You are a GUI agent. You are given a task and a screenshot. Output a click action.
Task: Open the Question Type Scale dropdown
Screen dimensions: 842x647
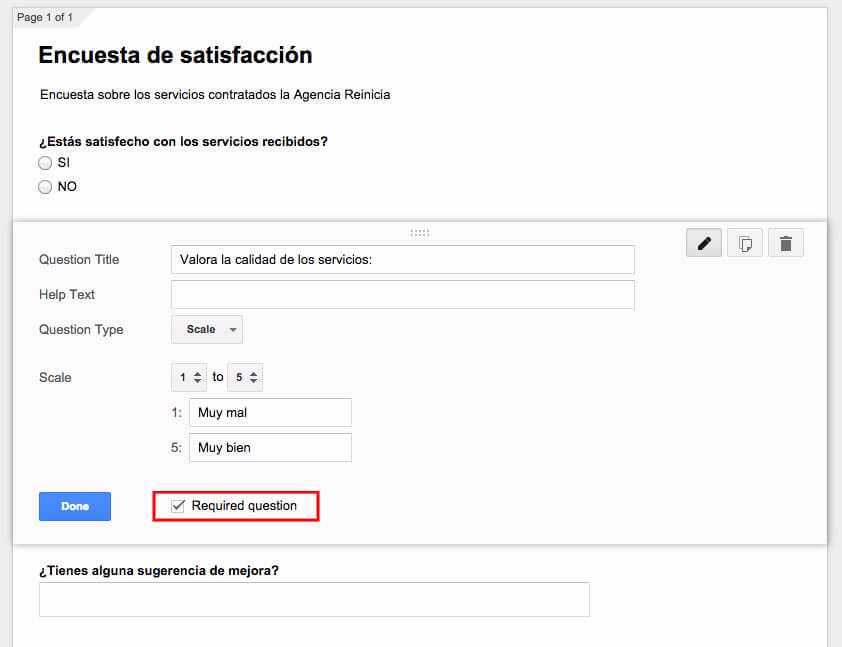pyautogui.click(x=207, y=329)
